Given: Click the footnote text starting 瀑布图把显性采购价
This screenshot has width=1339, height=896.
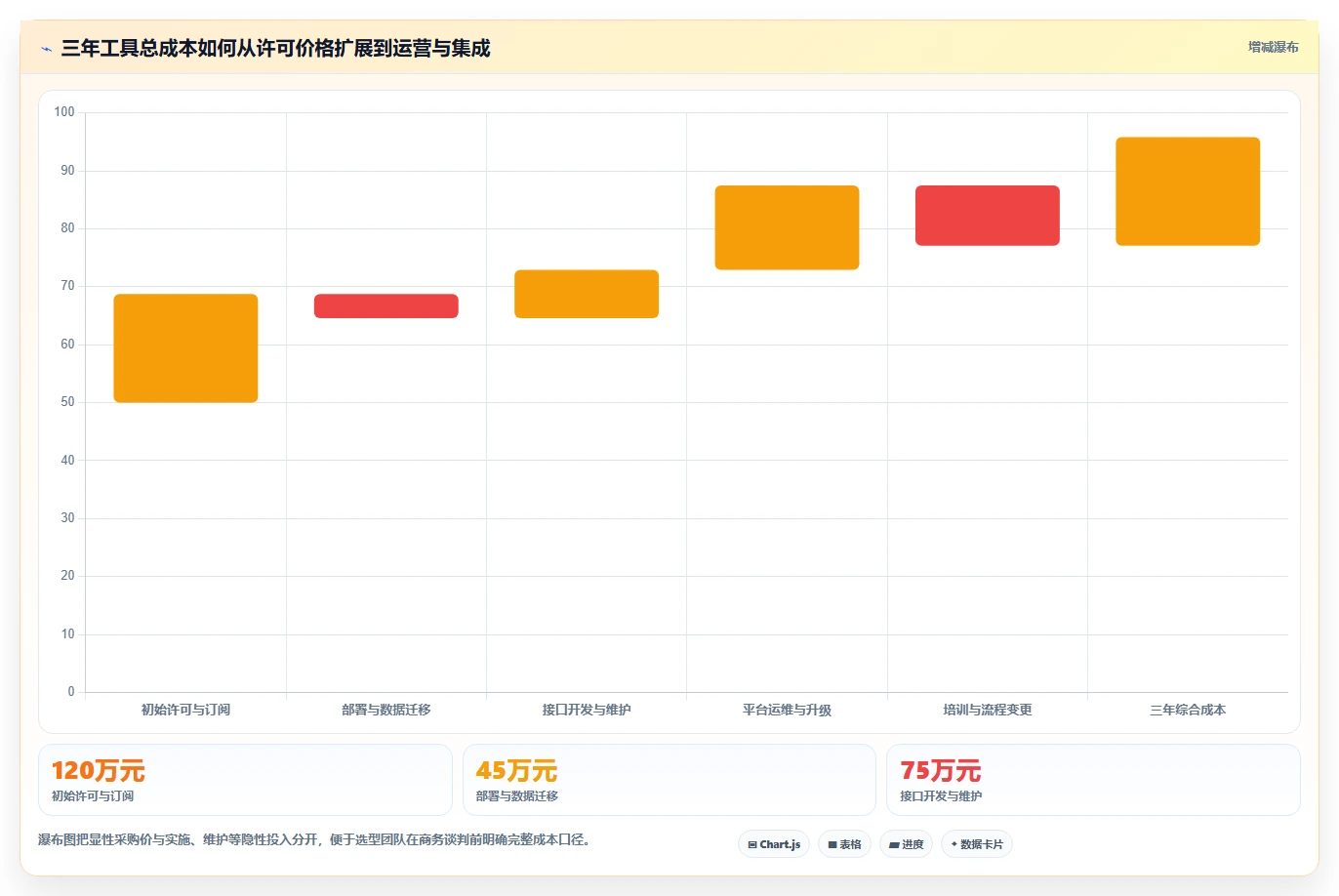Looking at the screenshot, I should point(314,839).
